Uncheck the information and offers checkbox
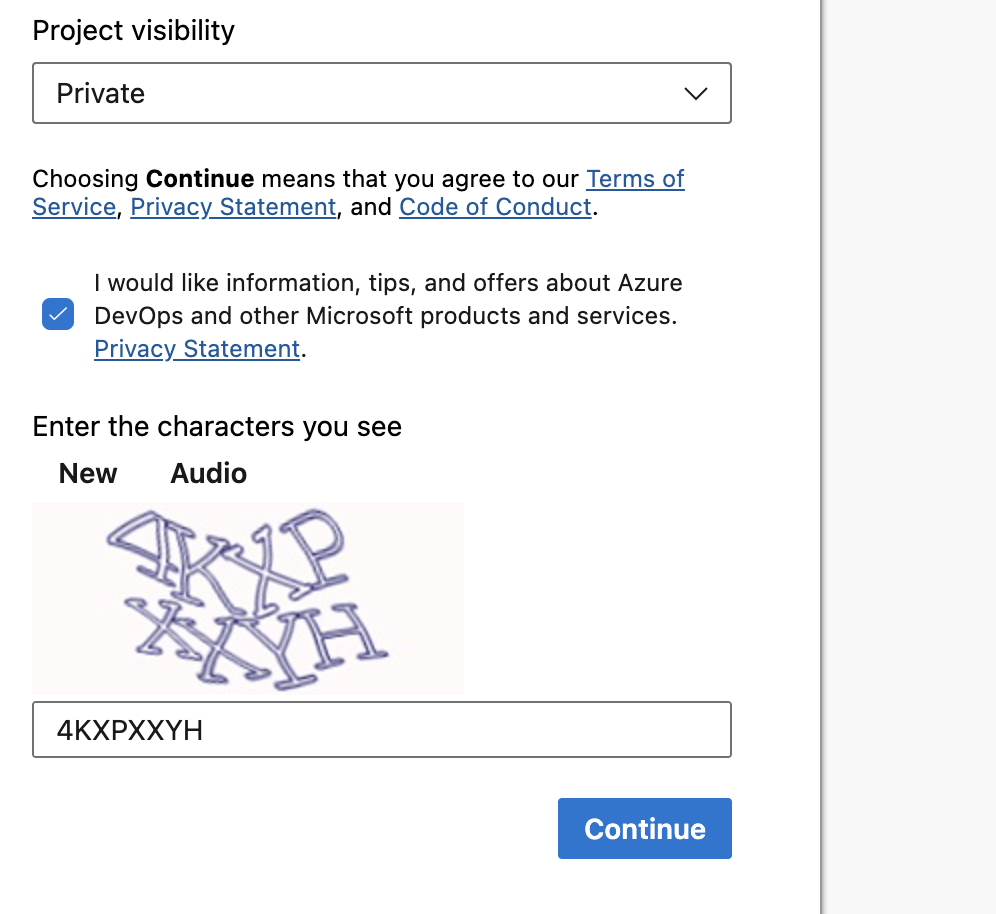This screenshot has height=914, width=996. click(58, 315)
